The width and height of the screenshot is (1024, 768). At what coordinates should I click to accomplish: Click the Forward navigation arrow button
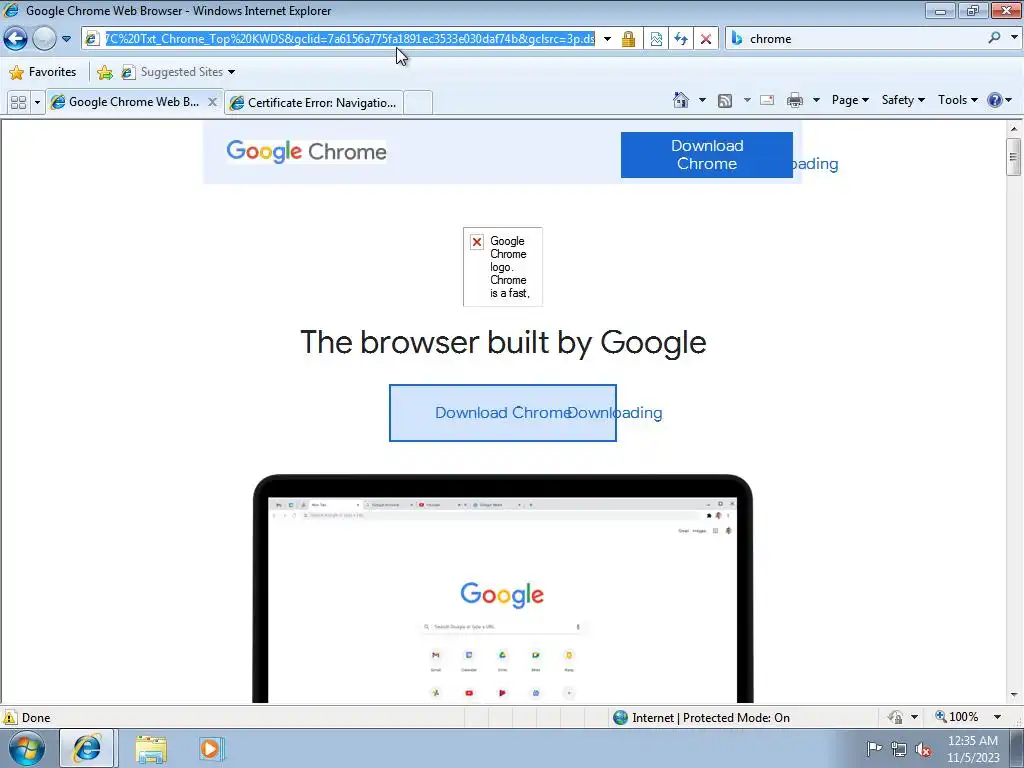(44, 39)
